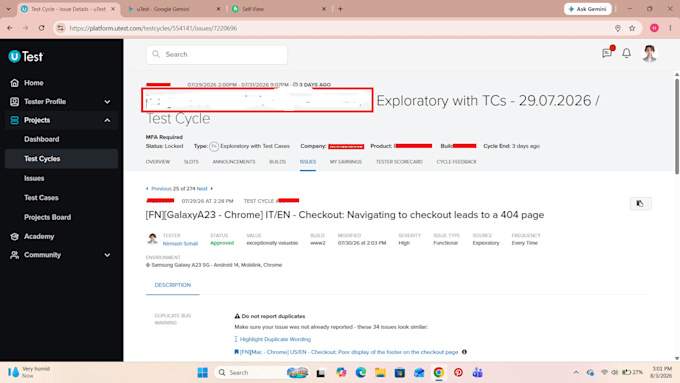Image resolution: width=680 pixels, height=383 pixels.
Task: Open Dashboard under Projects
Action: click(x=42, y=139)
